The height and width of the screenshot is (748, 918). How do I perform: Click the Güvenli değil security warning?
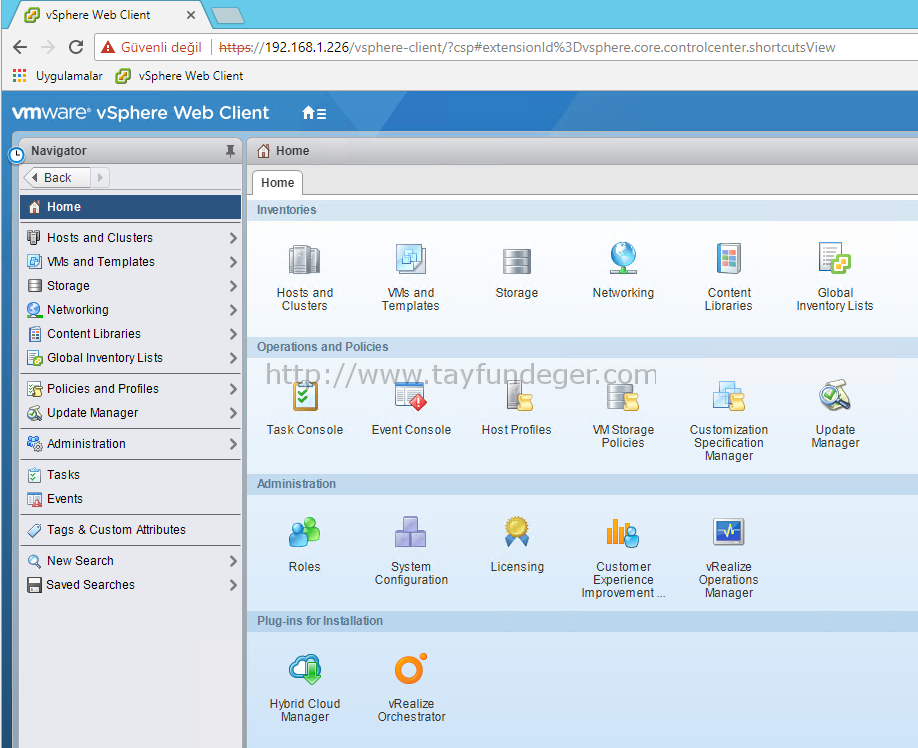(152, 47)
